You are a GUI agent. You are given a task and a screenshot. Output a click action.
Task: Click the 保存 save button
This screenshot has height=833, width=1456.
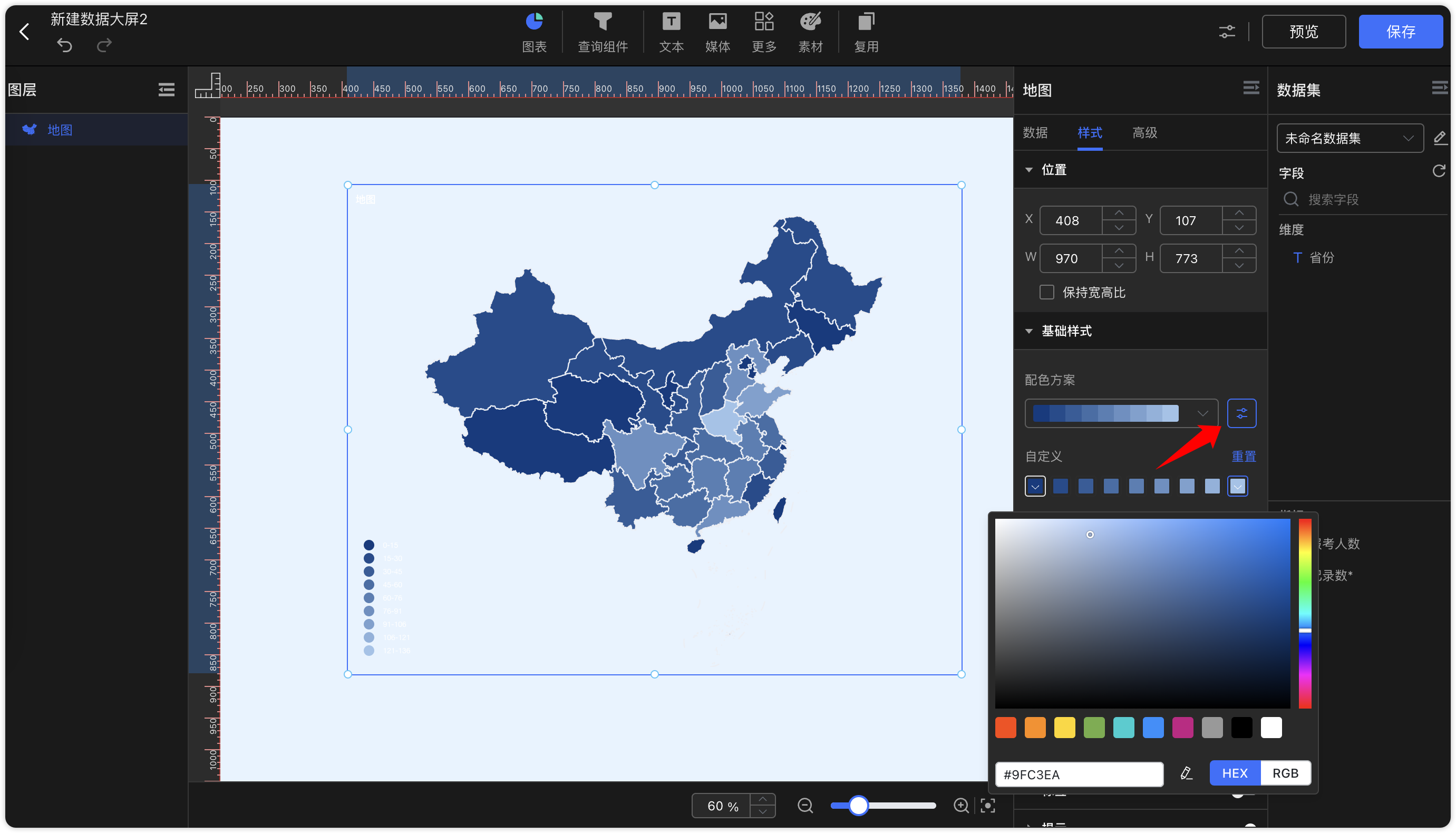1401,32
